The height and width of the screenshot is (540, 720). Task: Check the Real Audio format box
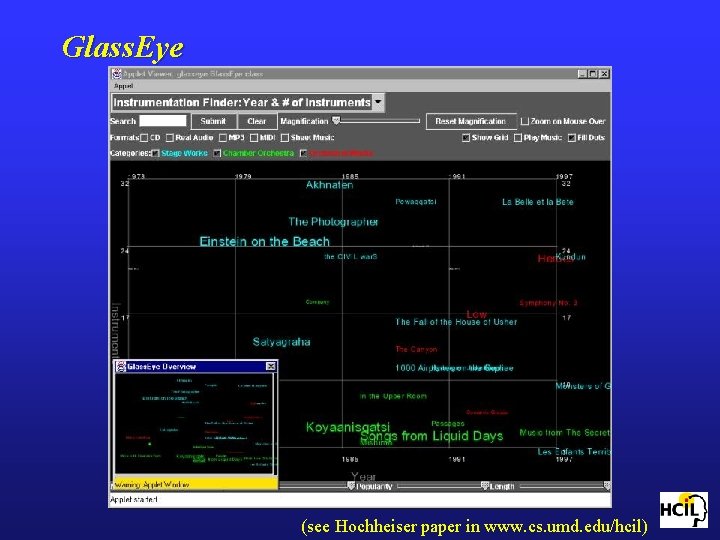click(170, 137)
